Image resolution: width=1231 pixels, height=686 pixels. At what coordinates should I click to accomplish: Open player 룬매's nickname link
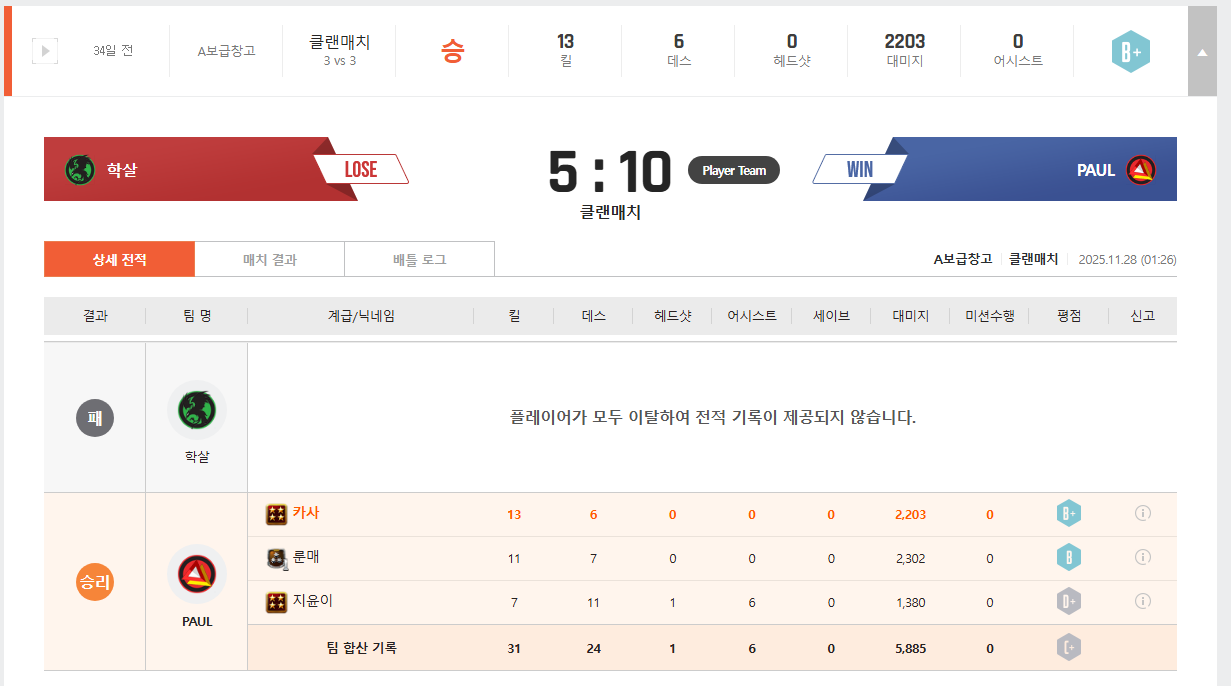click(306, 557)
